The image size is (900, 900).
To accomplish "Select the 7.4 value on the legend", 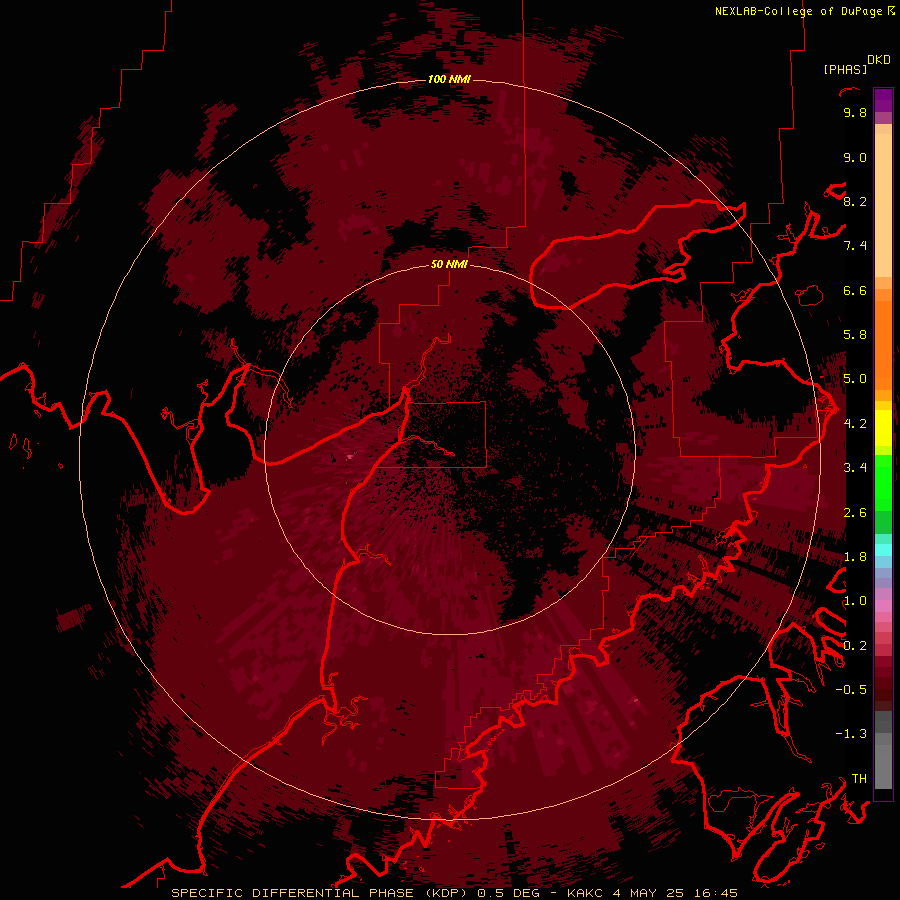I will point(855,246).
